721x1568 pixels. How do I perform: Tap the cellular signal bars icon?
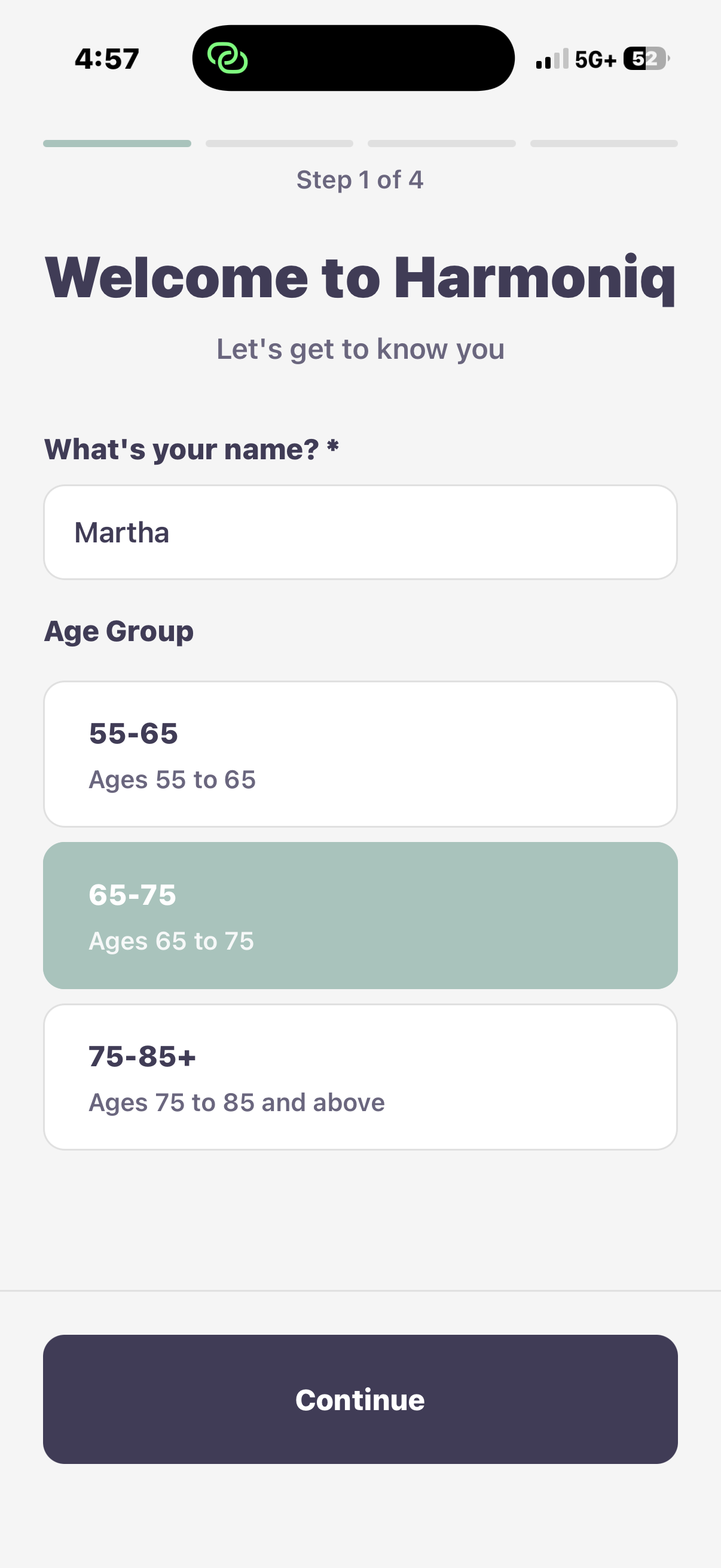pos(552,59)
